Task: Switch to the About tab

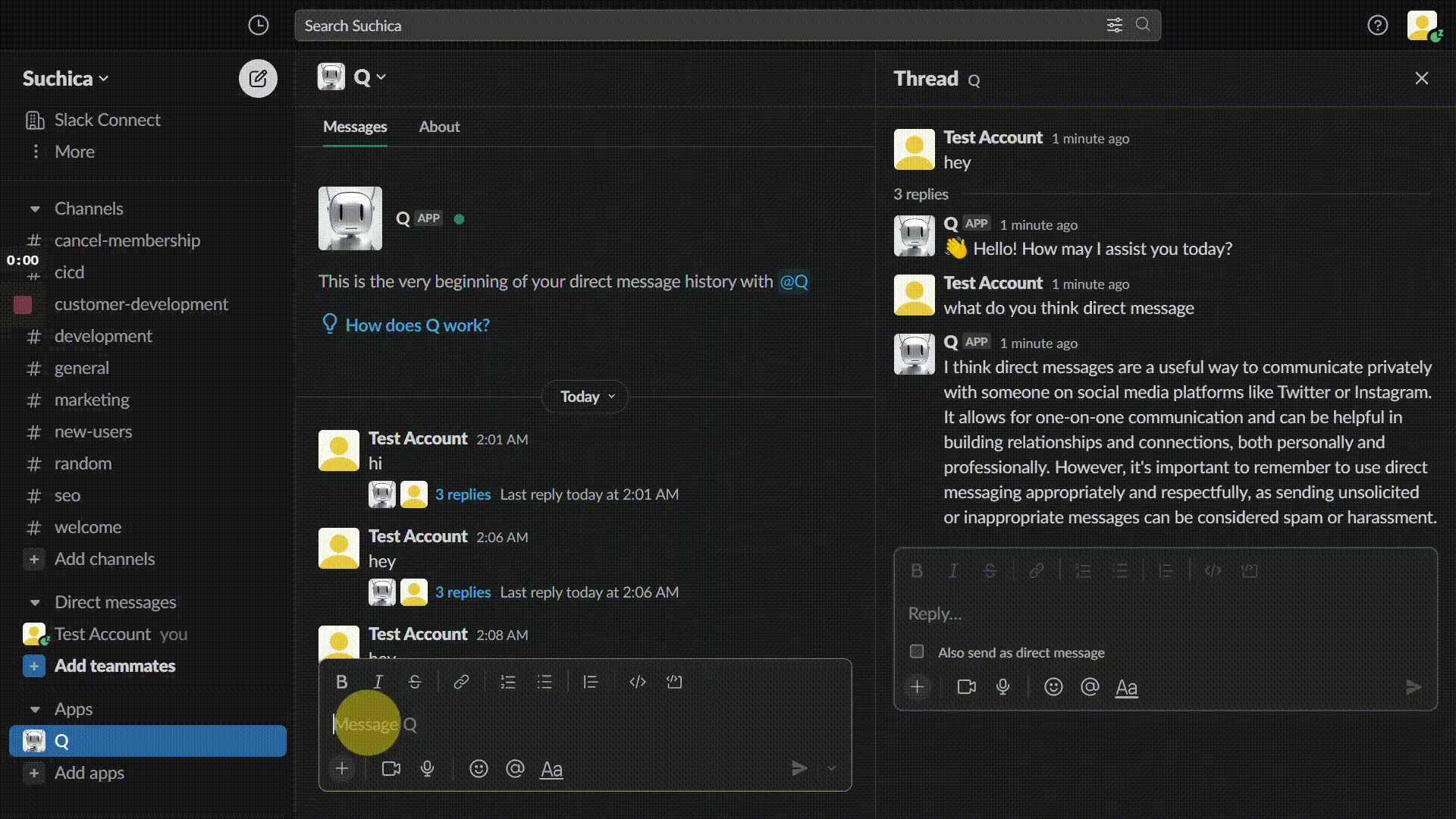Action: point(439,127)
